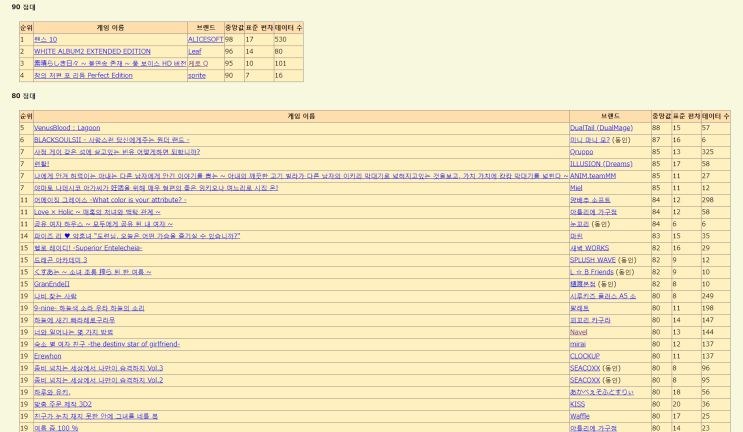
Task: Open the sprite brand link
Action: (197, 75)
